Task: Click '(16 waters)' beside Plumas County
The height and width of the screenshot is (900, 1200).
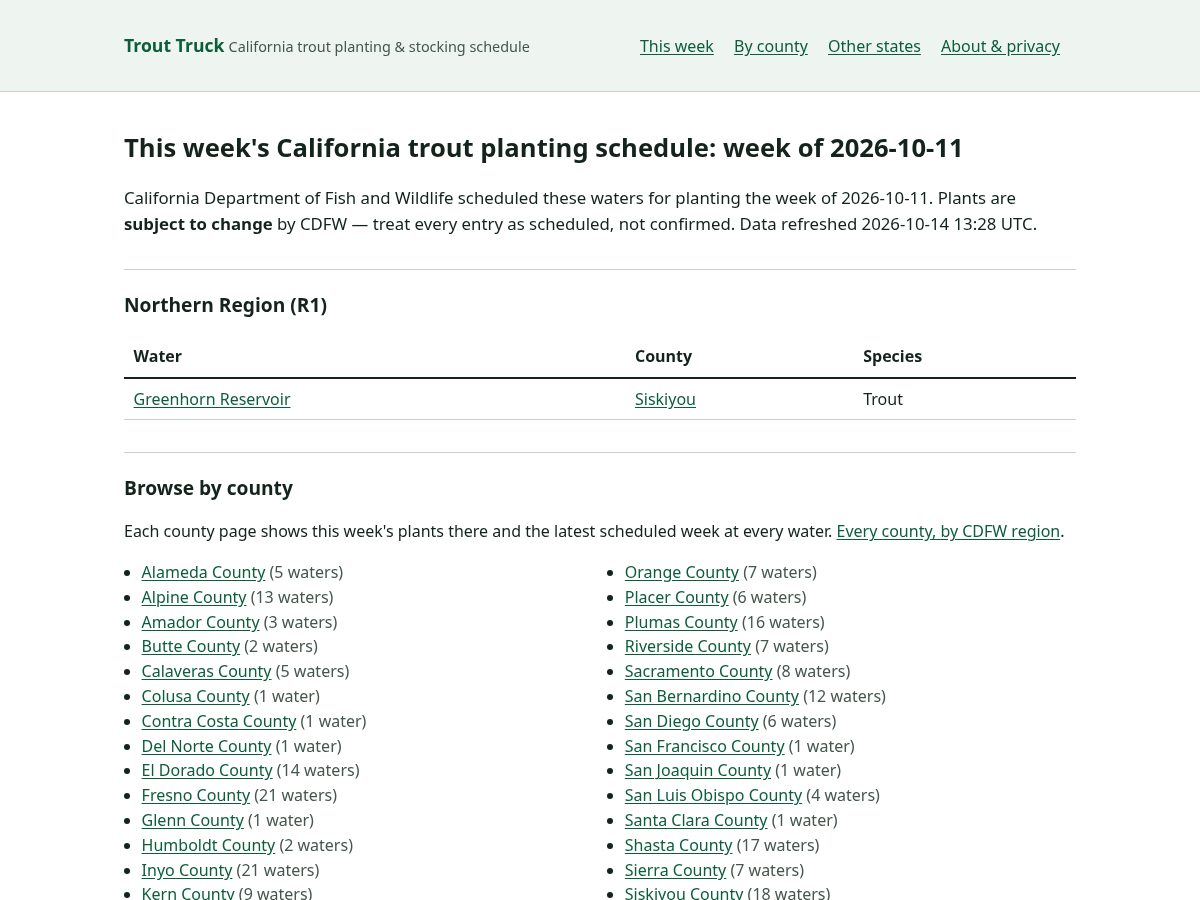Action: click(783, 622)
